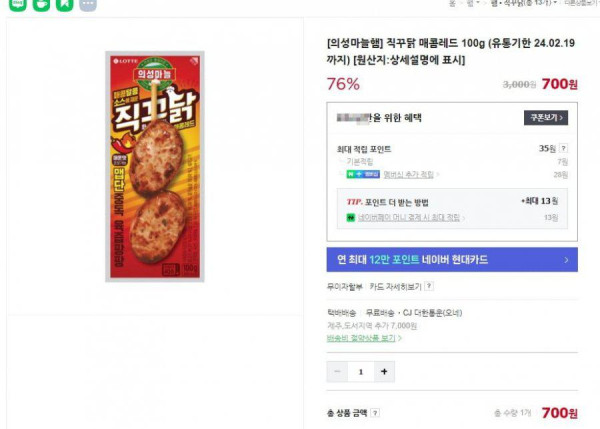The image size is (600, 429).
Task: Open 네이버페이 머니 결제 시 최대 적립 link
Action: (x=410, y=217)
